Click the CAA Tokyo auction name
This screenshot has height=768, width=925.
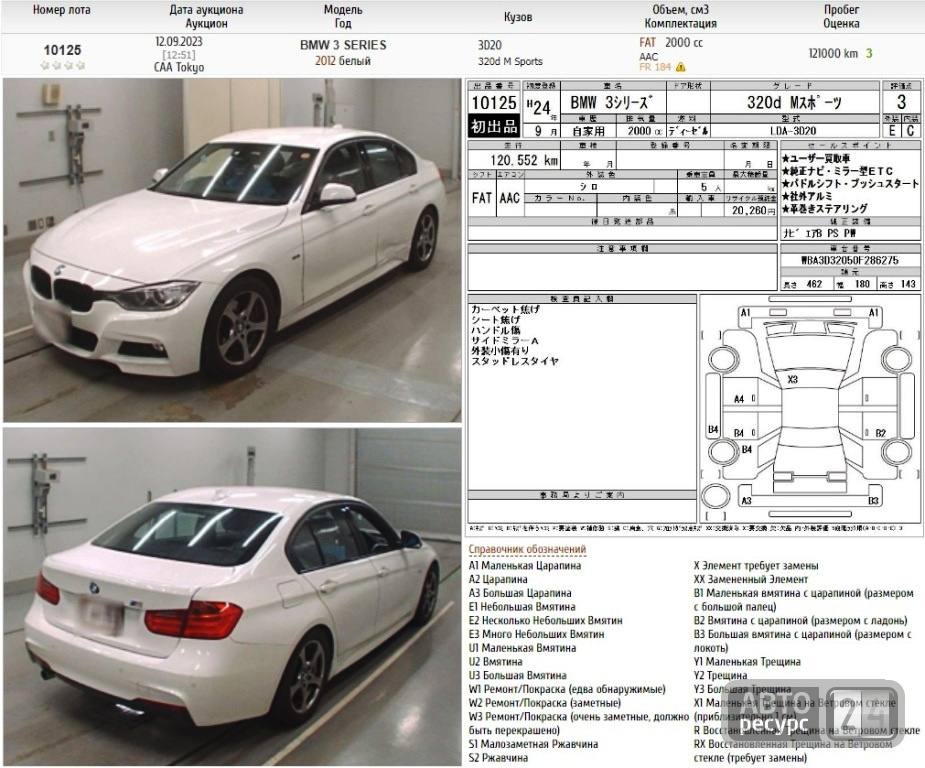point(179,67)
